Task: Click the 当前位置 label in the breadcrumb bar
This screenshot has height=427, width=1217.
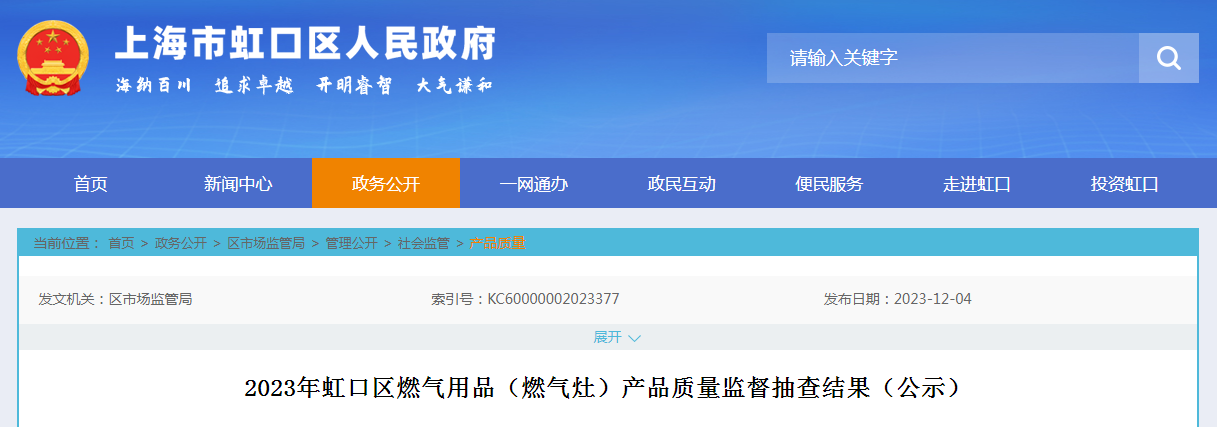Action: 66,243
